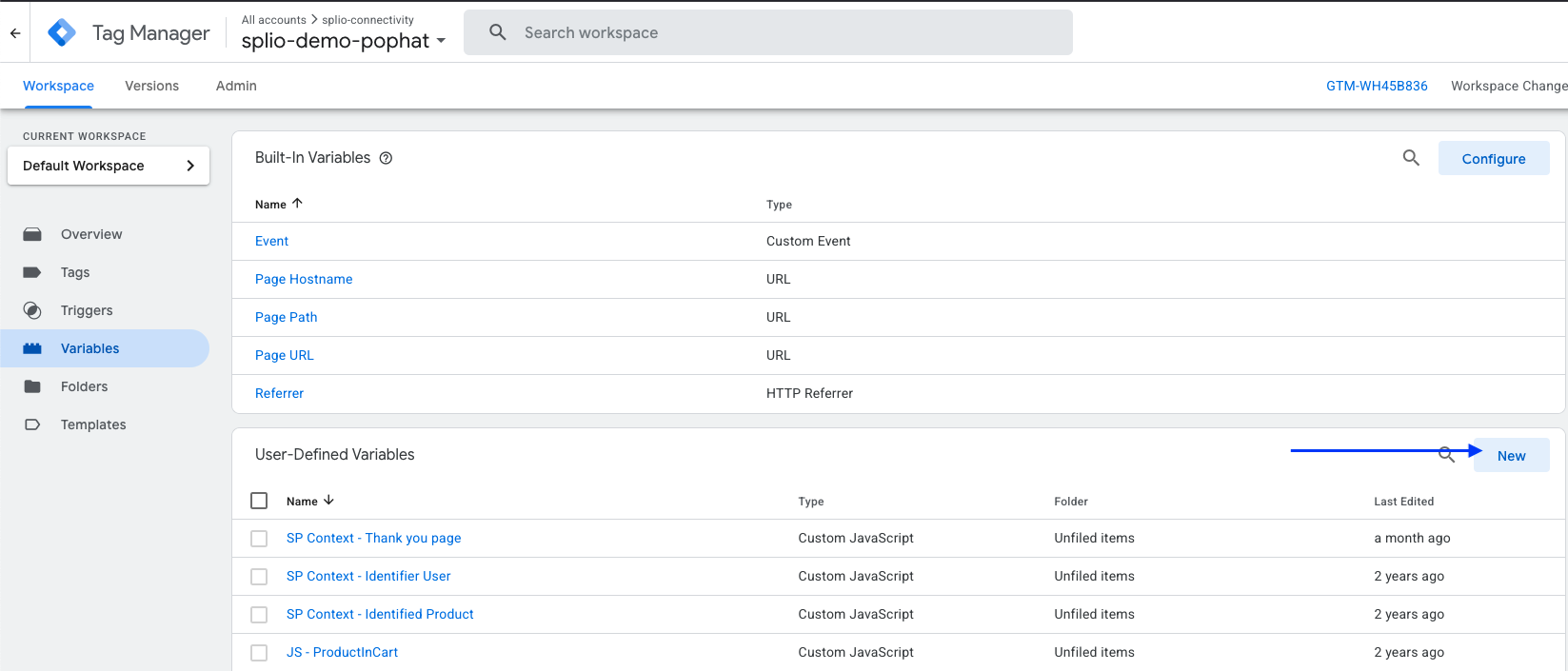
Task: Open the Built-In Variables help icon
Action: pyautogui.click(x=386, y=158)
